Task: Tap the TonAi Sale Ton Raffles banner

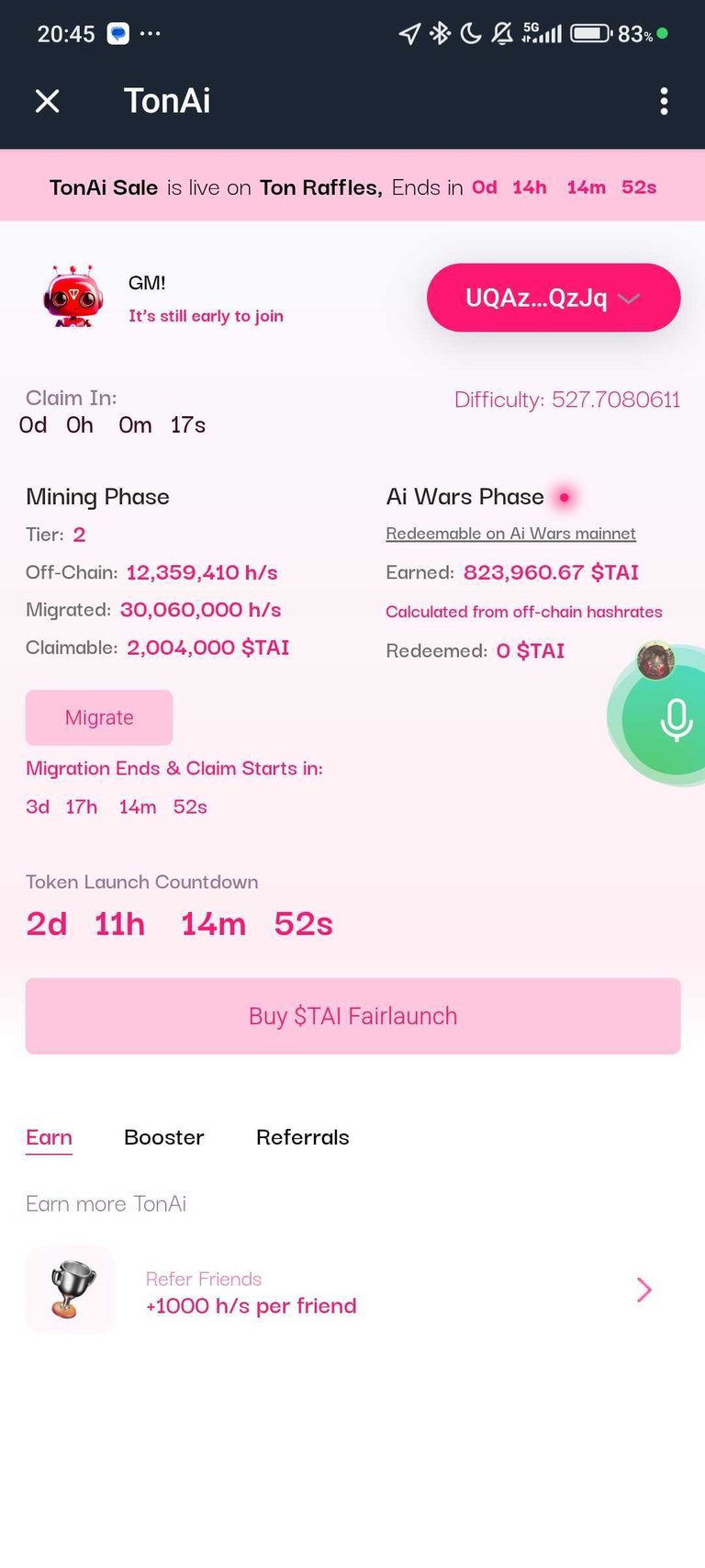Action: tap(352, 187)
